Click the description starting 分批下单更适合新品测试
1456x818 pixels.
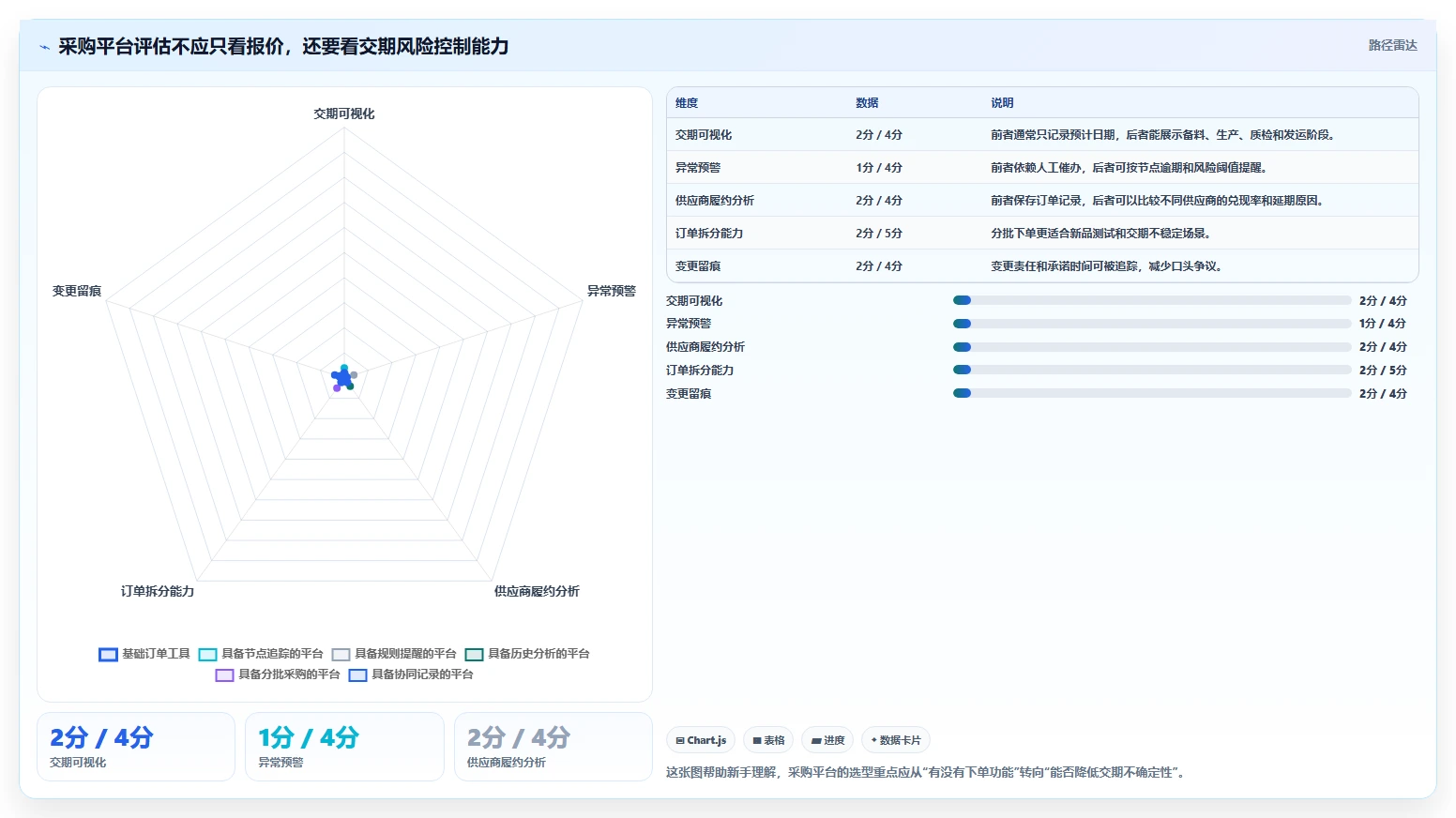tap(1100, 234)
